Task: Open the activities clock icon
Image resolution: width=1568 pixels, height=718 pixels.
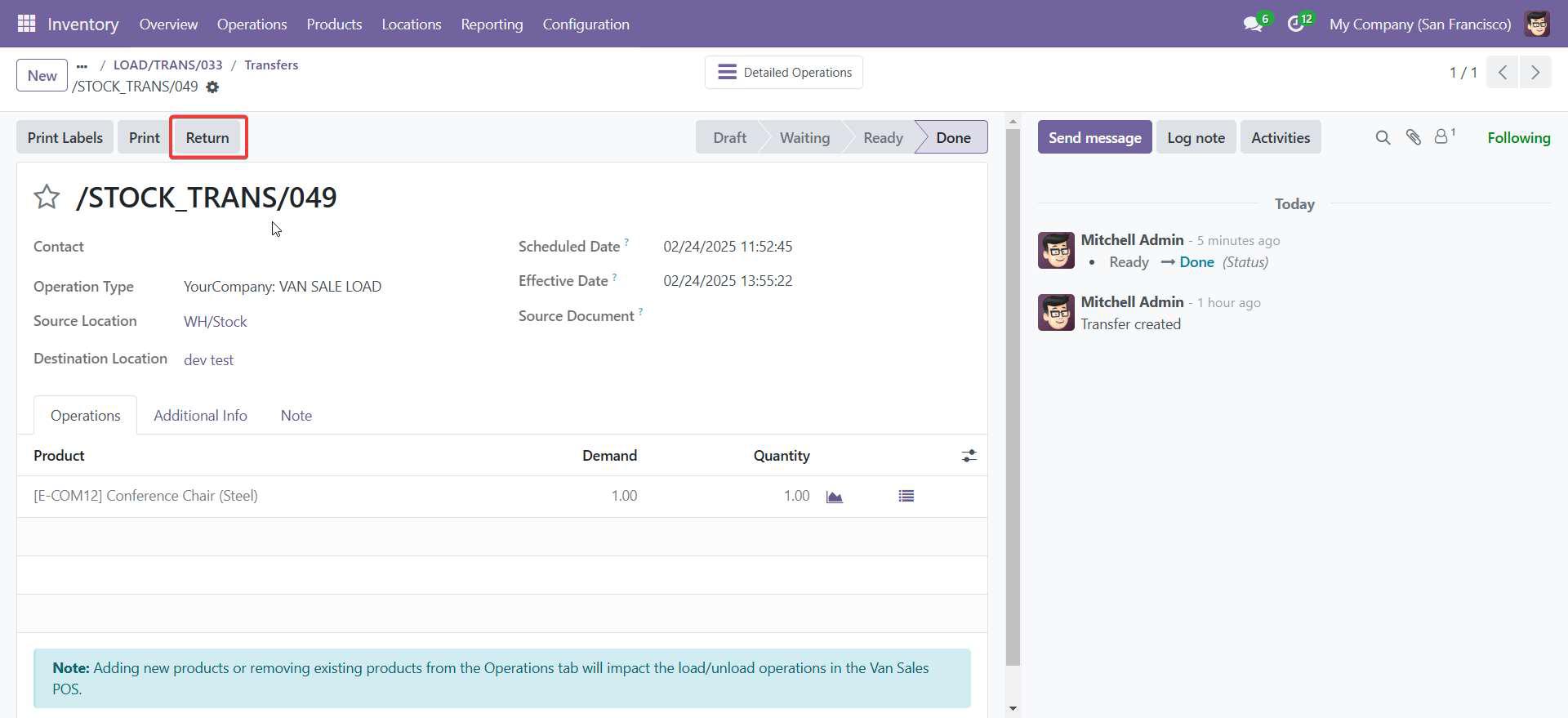Action: coord(1296,25)
